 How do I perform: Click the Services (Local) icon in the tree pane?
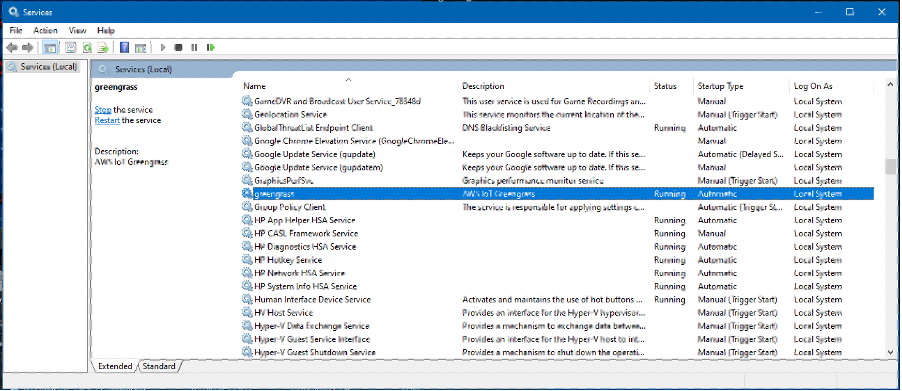[x=13, y=67]
